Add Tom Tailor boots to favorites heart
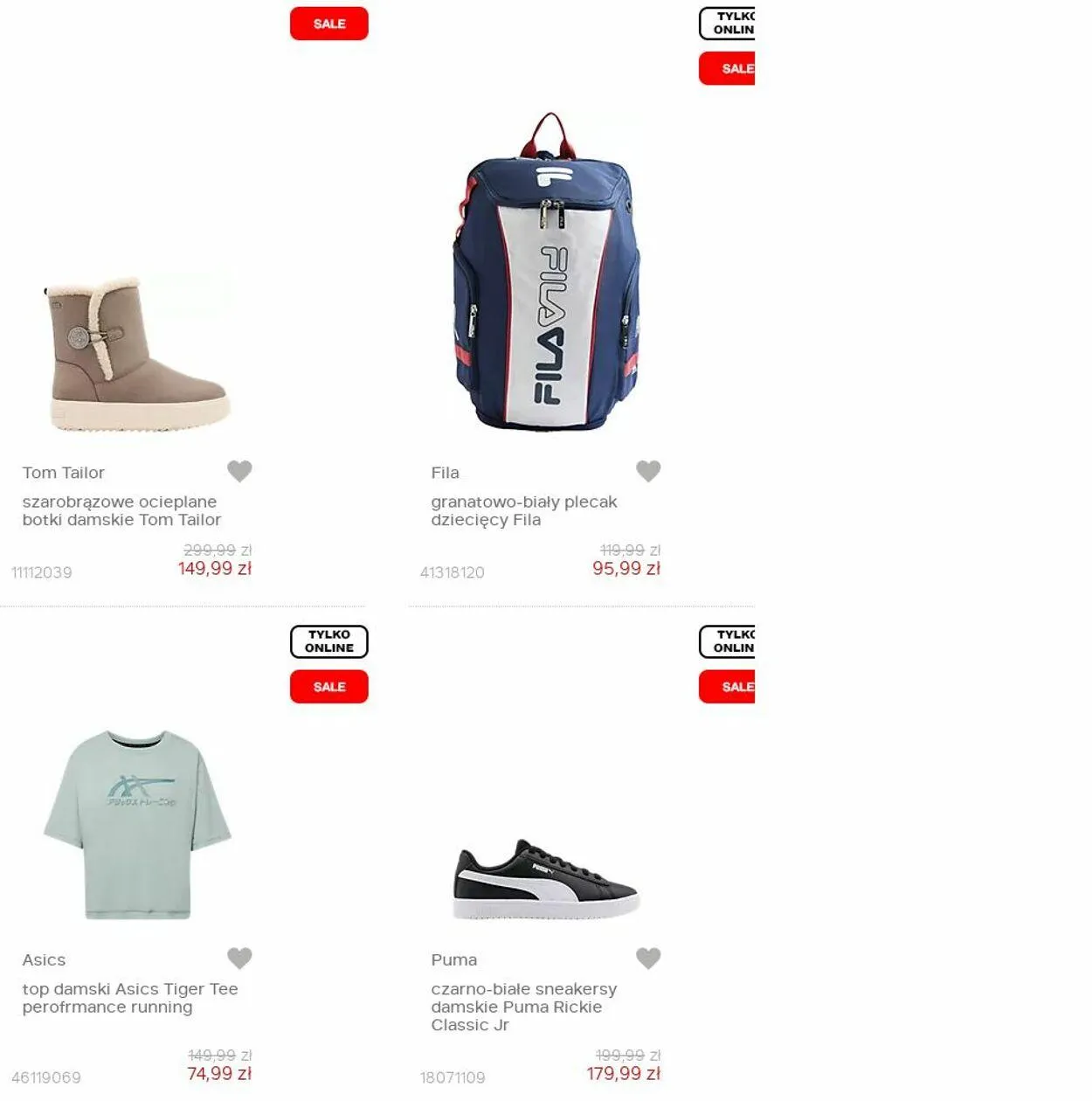 point(239,471)
